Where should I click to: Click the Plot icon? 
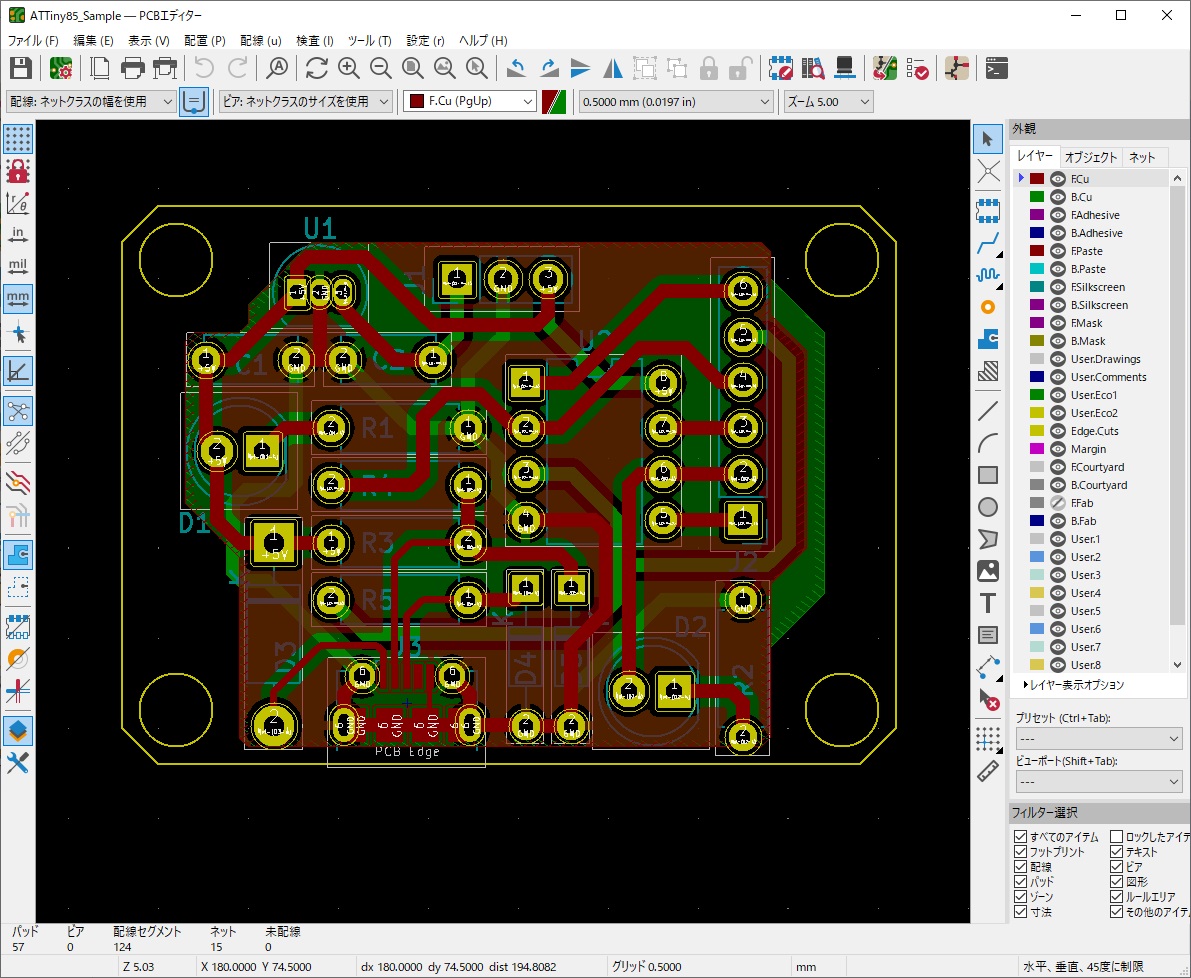tap(165, 68)
